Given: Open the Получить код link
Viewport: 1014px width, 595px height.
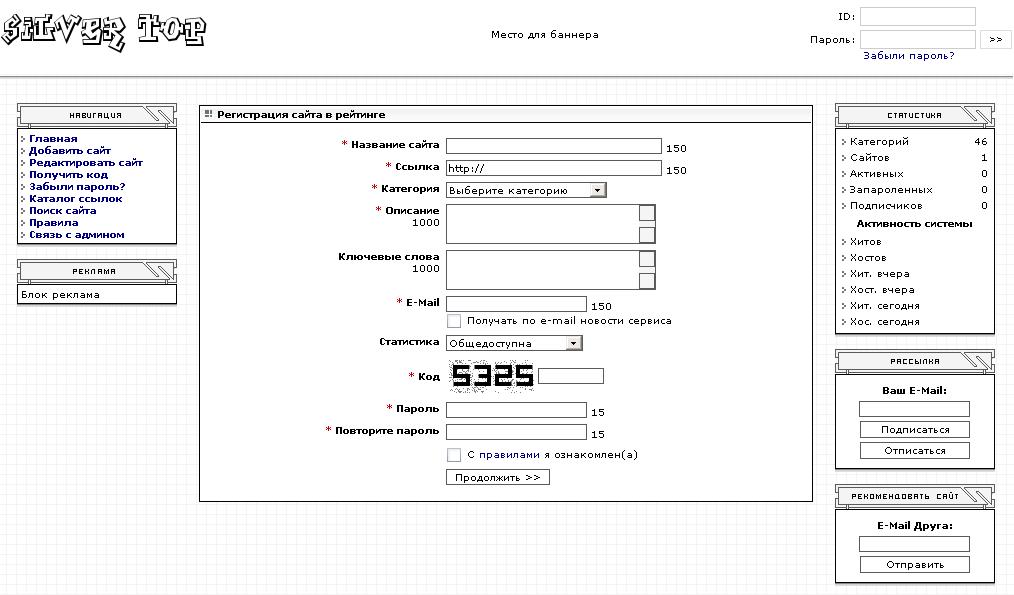Looking at the screenshot, I should coord(69,175).
